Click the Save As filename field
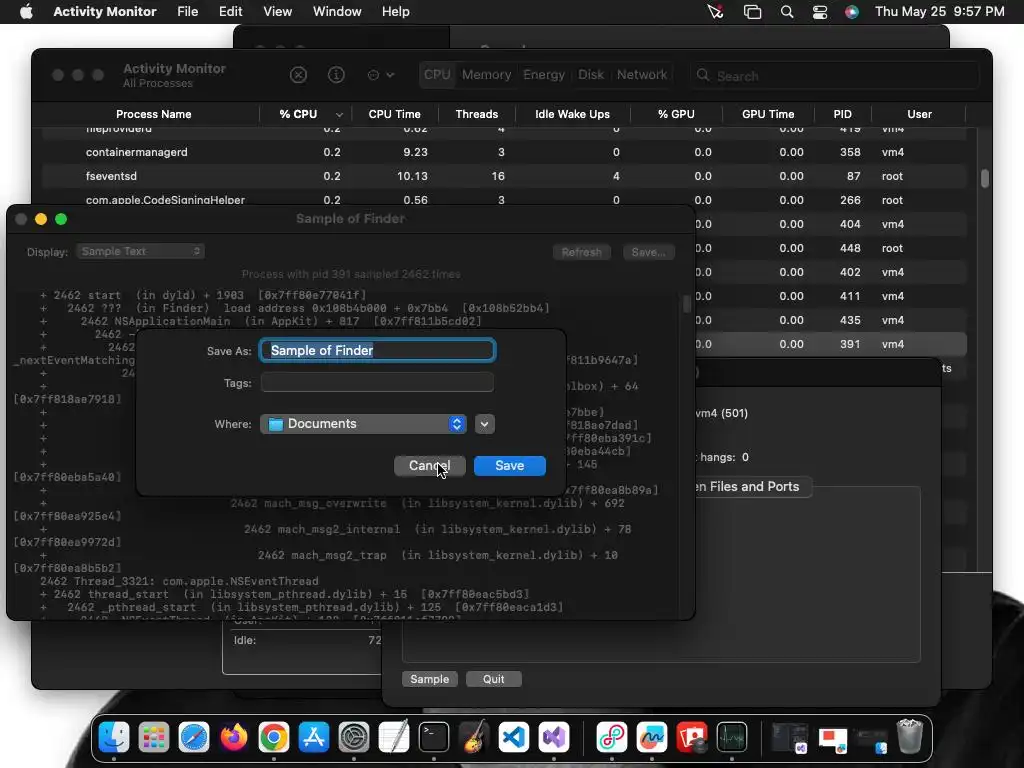Screen dimensions: 1024x768 [377, 351]
